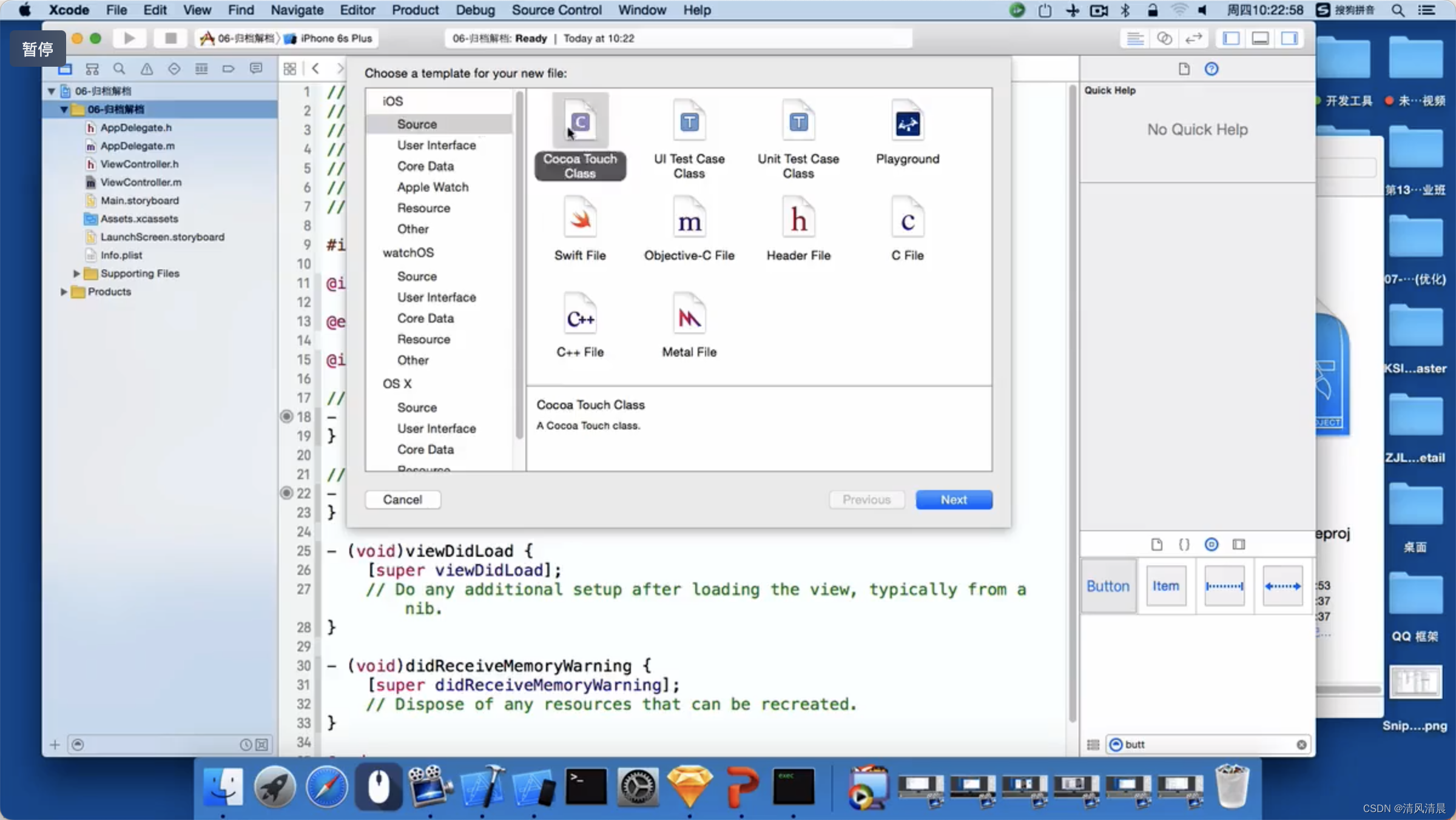Image resolution: width=1456 pixels, height=820 pixels.
Task: Select the Objective-C File template
Action: coord(688,230)
